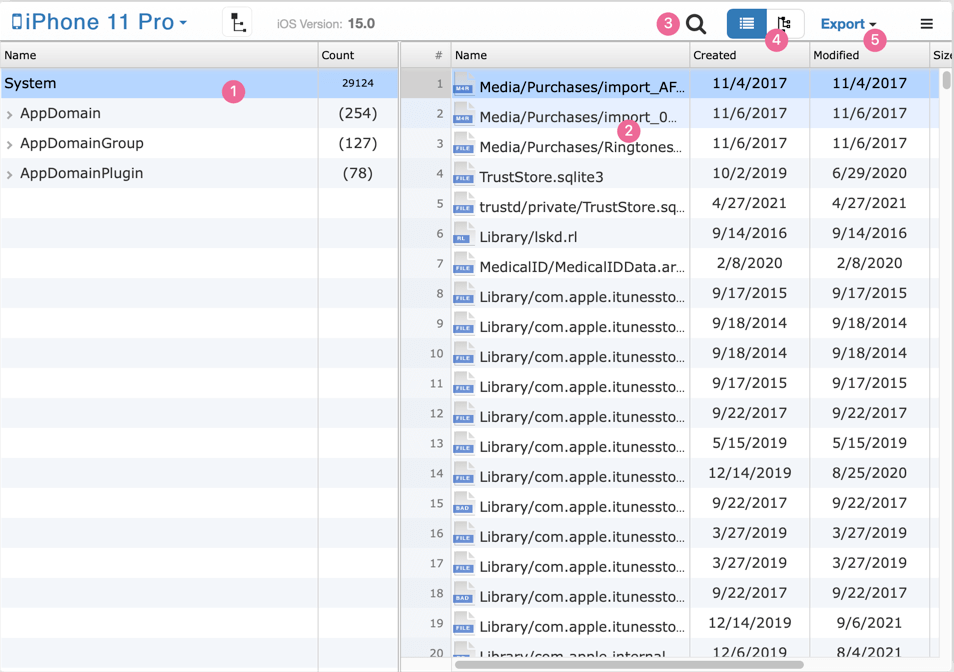Click Created date 5/15/2019
The width and height of the screenshot is (954, 672).
750,443
